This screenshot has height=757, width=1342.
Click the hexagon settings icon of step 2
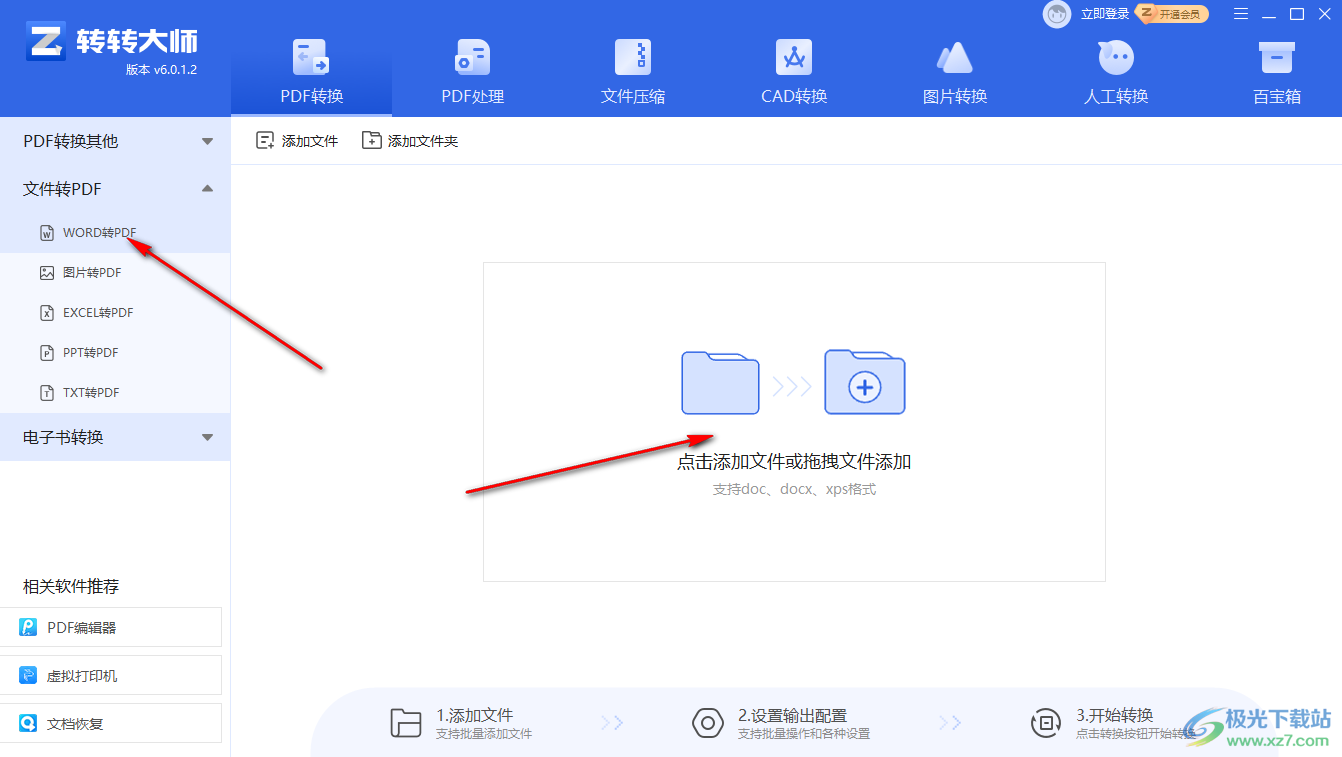pyautogui.click(x=708, y=723)
